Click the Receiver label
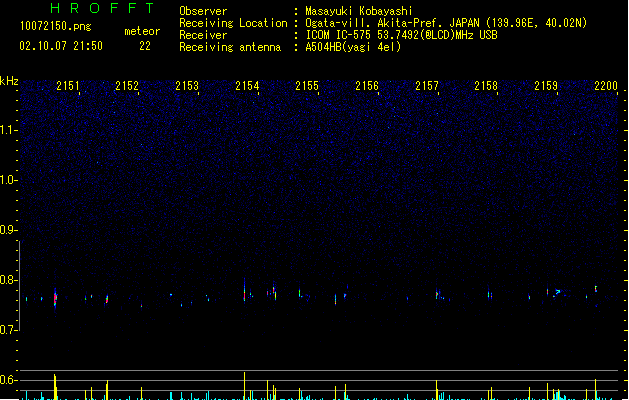Screen dimensions: 629x400 coord(203,35)
